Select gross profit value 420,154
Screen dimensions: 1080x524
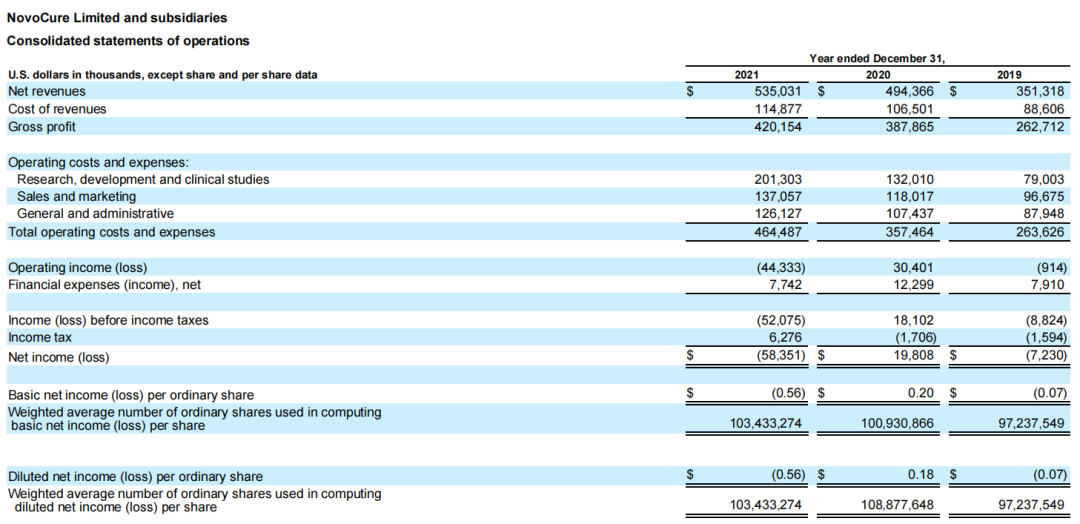tap(778, 127)
